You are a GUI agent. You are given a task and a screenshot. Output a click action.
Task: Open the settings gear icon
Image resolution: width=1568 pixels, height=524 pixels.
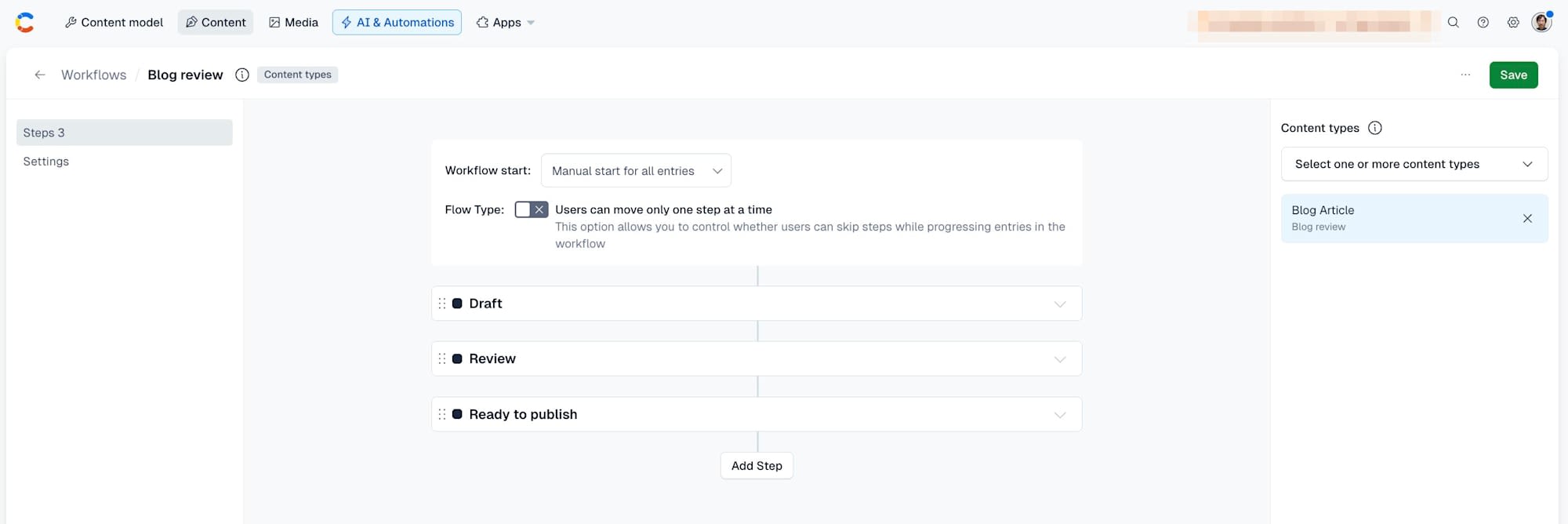point(1512,23)
